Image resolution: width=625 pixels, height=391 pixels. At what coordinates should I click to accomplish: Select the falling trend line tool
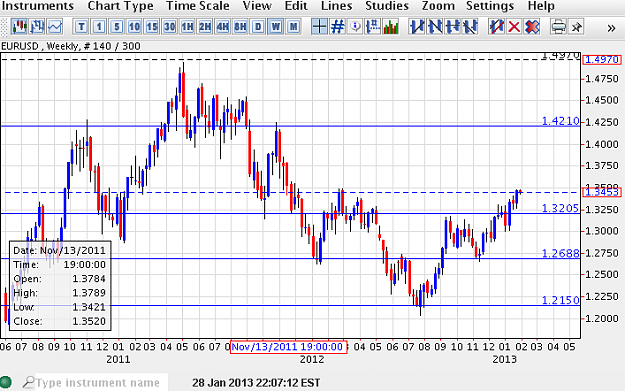tap(435, 27)
